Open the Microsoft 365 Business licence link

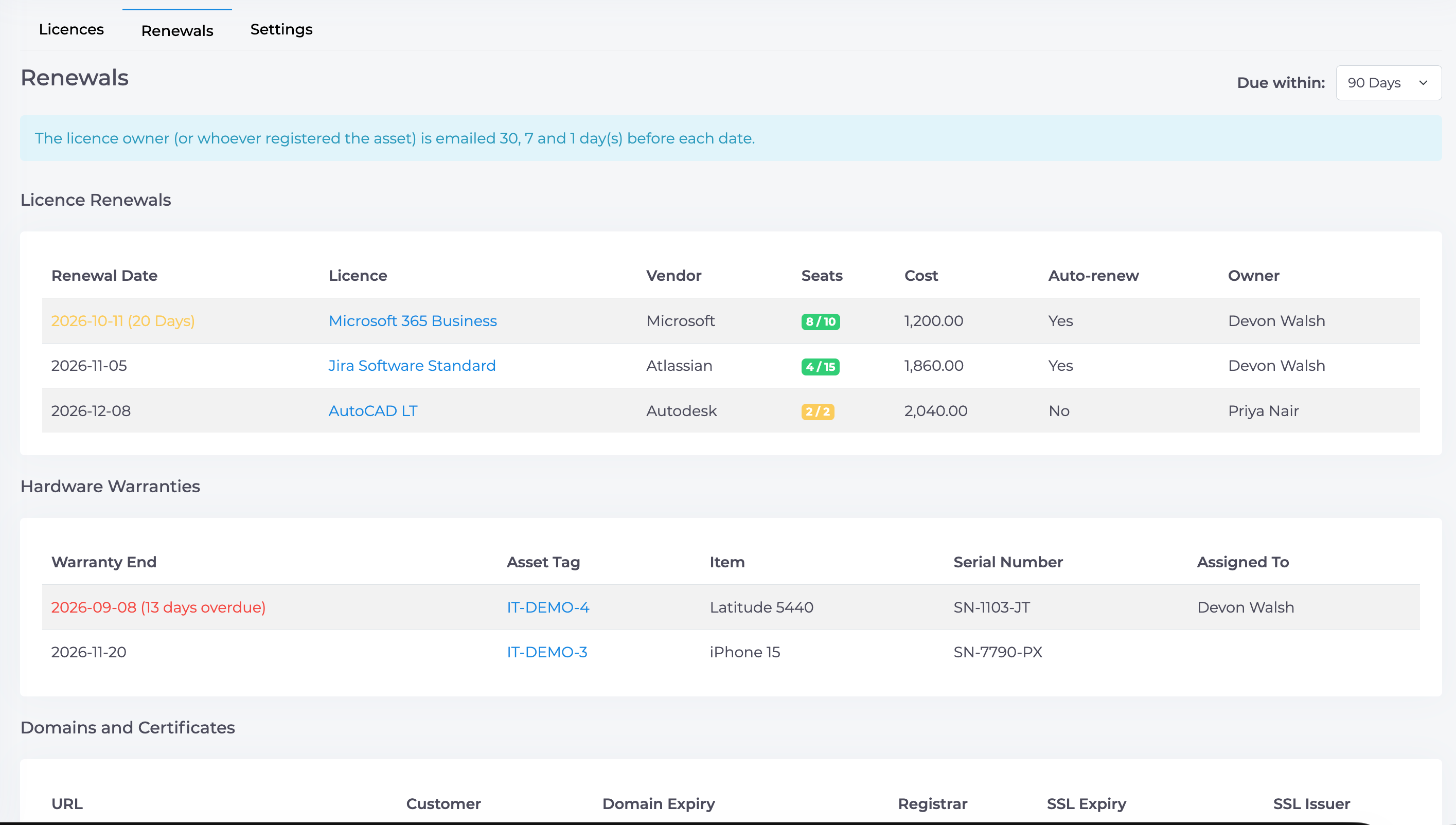pos(413,321)
